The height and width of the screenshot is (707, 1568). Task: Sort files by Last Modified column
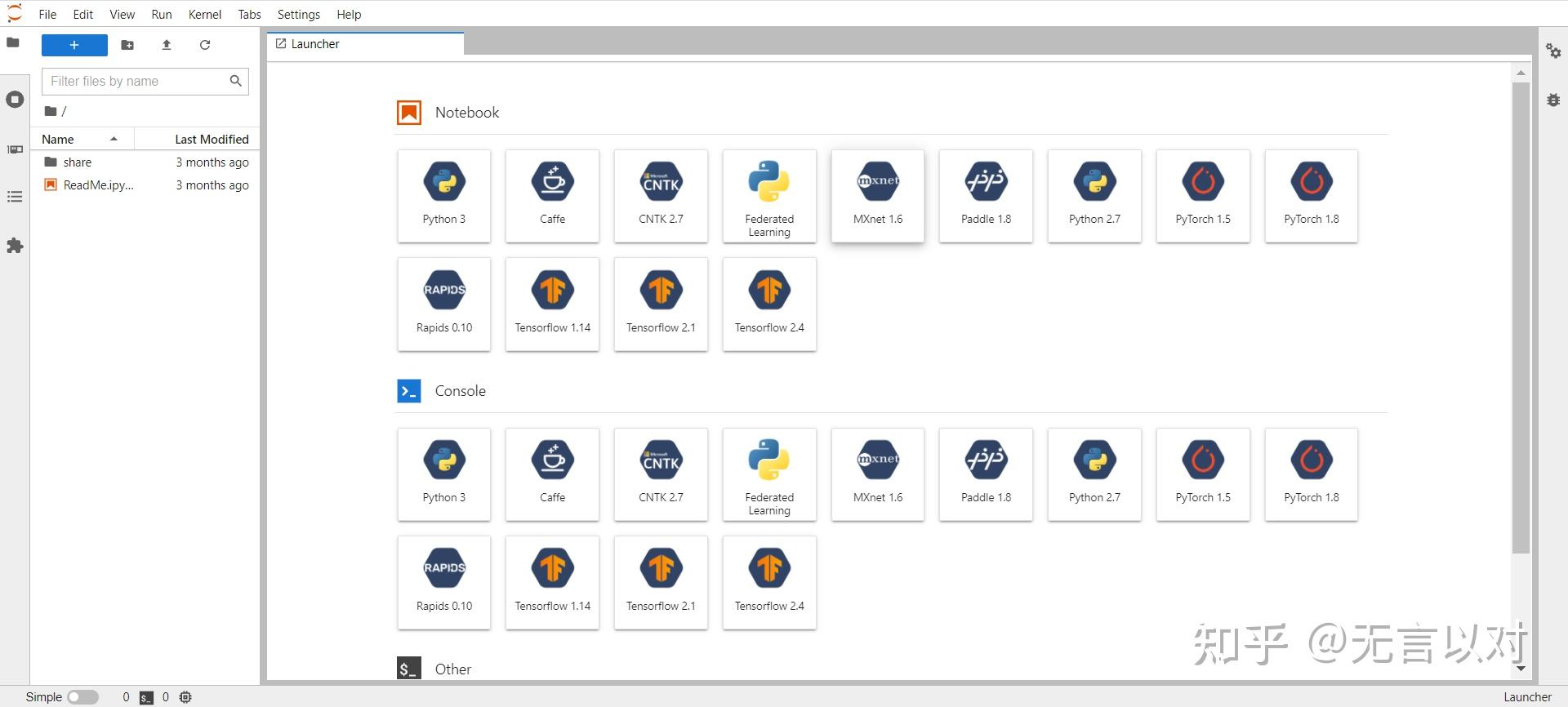tap(197, 140)
